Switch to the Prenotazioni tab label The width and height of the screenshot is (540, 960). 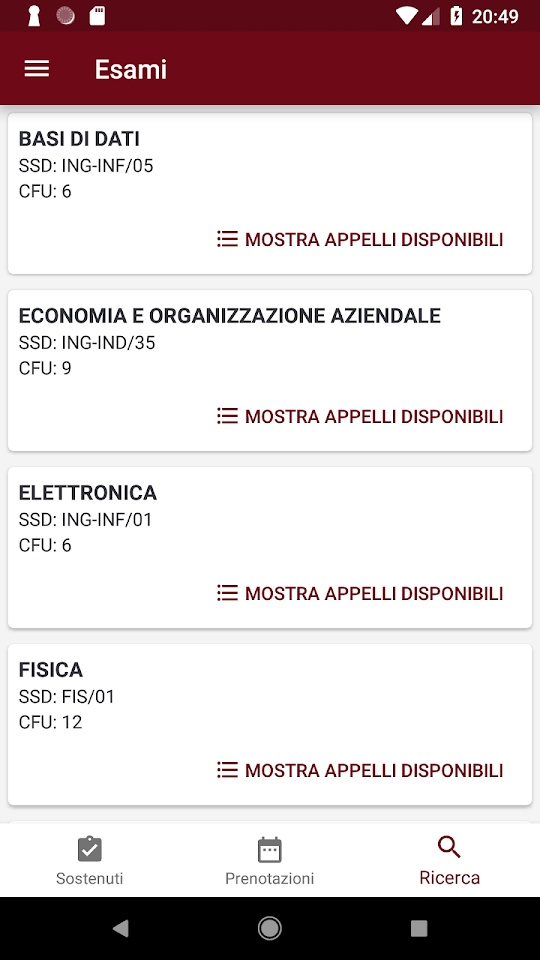[269, 879]
